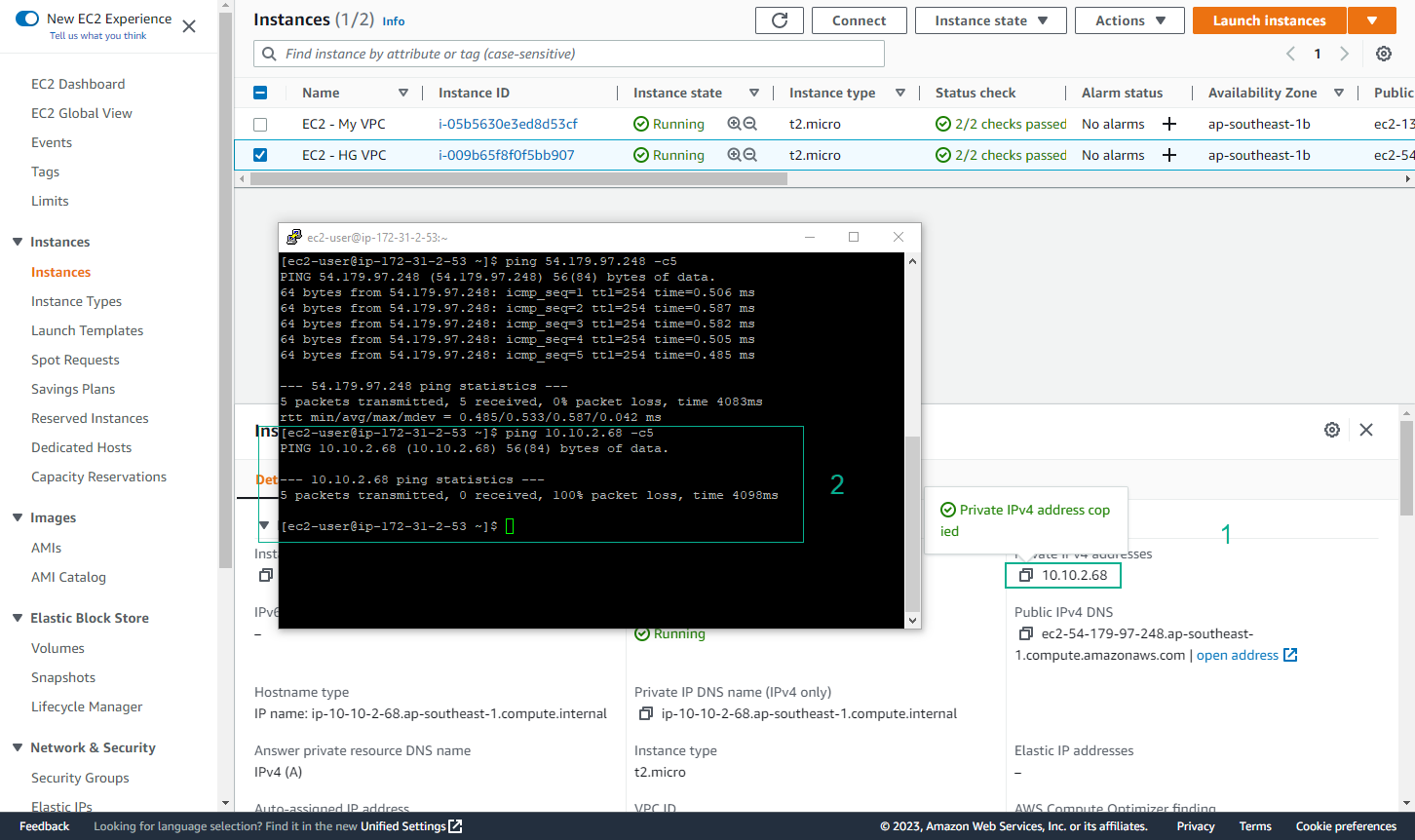
Task: Open EC2 Global View
Action: 82,113
